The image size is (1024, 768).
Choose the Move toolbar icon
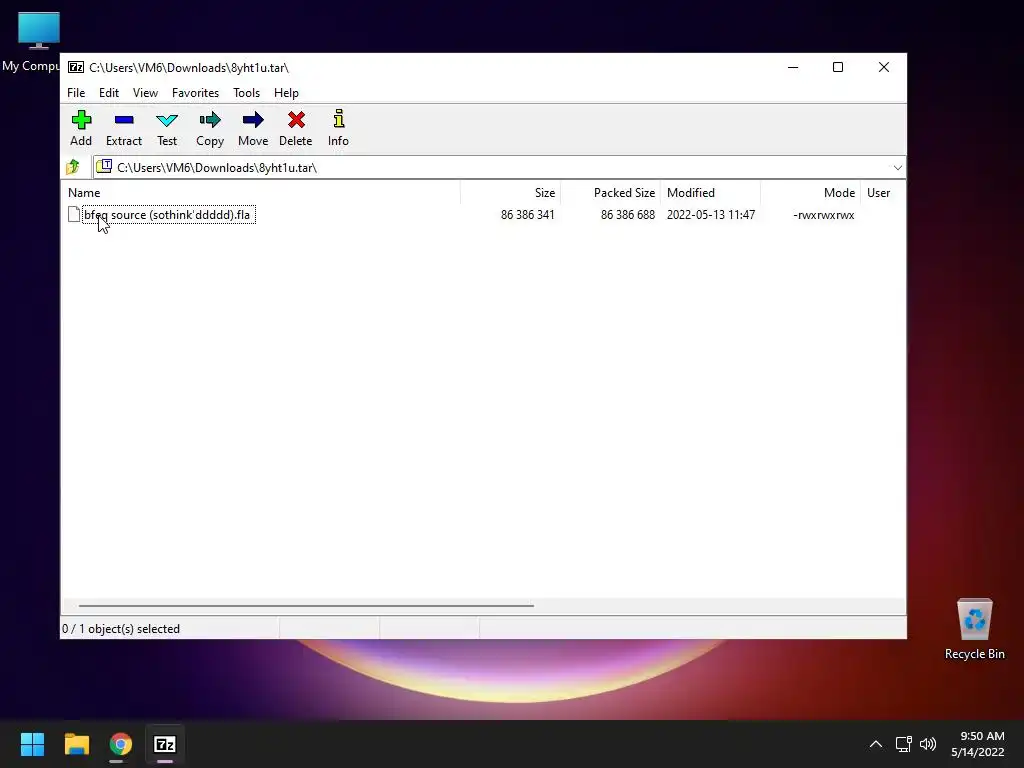253,128
